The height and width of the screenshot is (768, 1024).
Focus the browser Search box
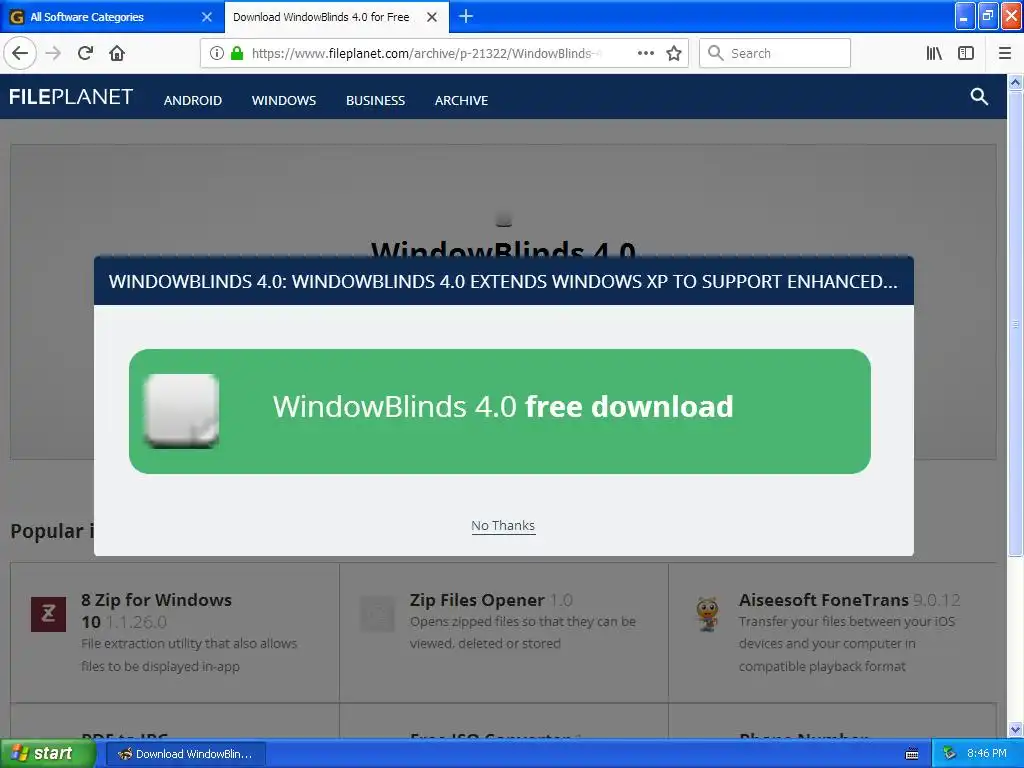775,53
